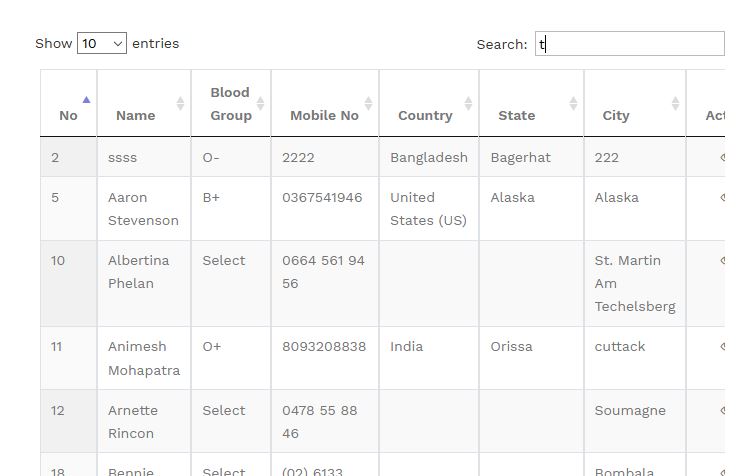The height and width of the screenshot is (476, 743).
Task: Click into the Search input field
Action: 630,44
